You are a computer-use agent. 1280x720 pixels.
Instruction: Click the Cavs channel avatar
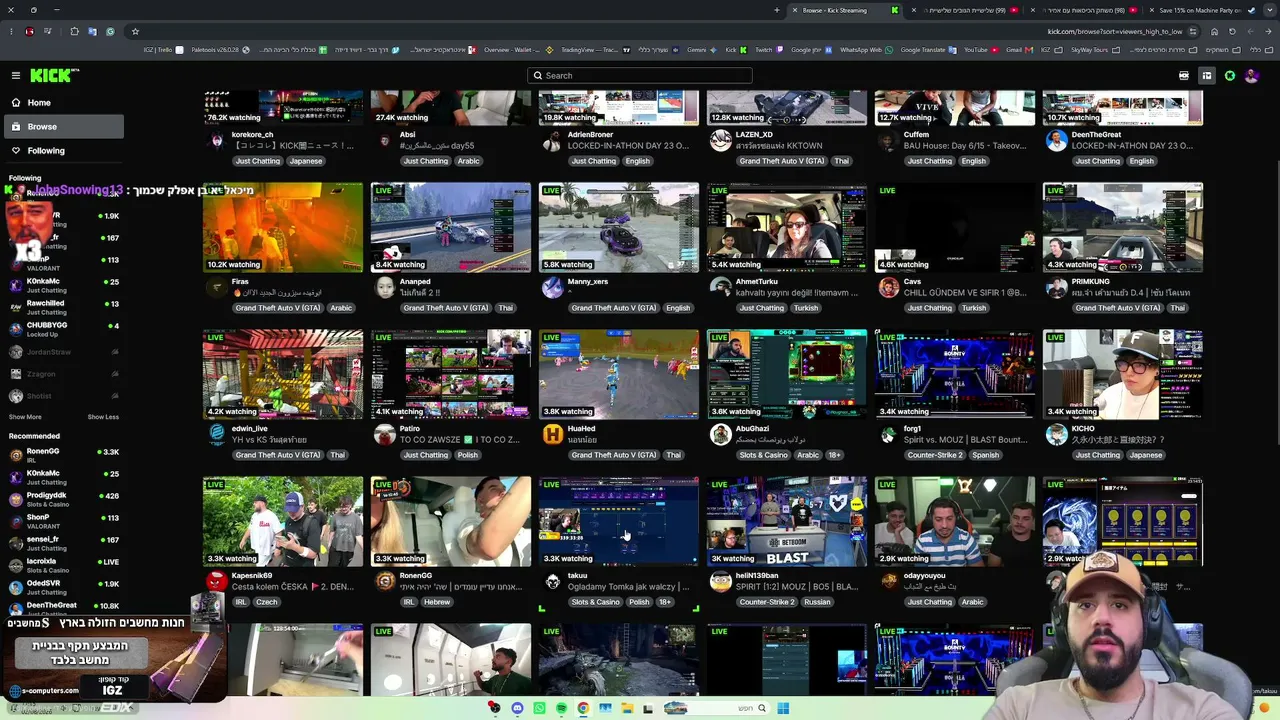pyautogui.click(x=888, y=287)
